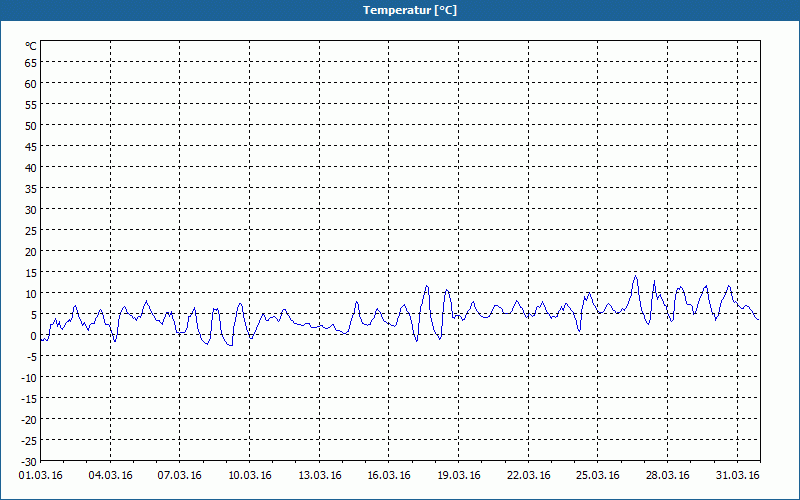
Task: Click the 10 y-axis label
Action: [31, 294]
